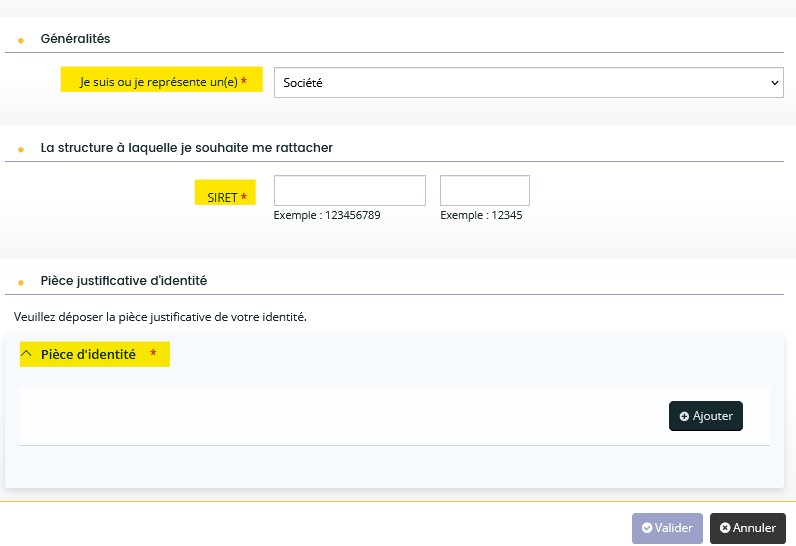Focus the five-digit SIRET suffix field
Viewport: 796px width, 546px height.
click(x=485, y=190)
